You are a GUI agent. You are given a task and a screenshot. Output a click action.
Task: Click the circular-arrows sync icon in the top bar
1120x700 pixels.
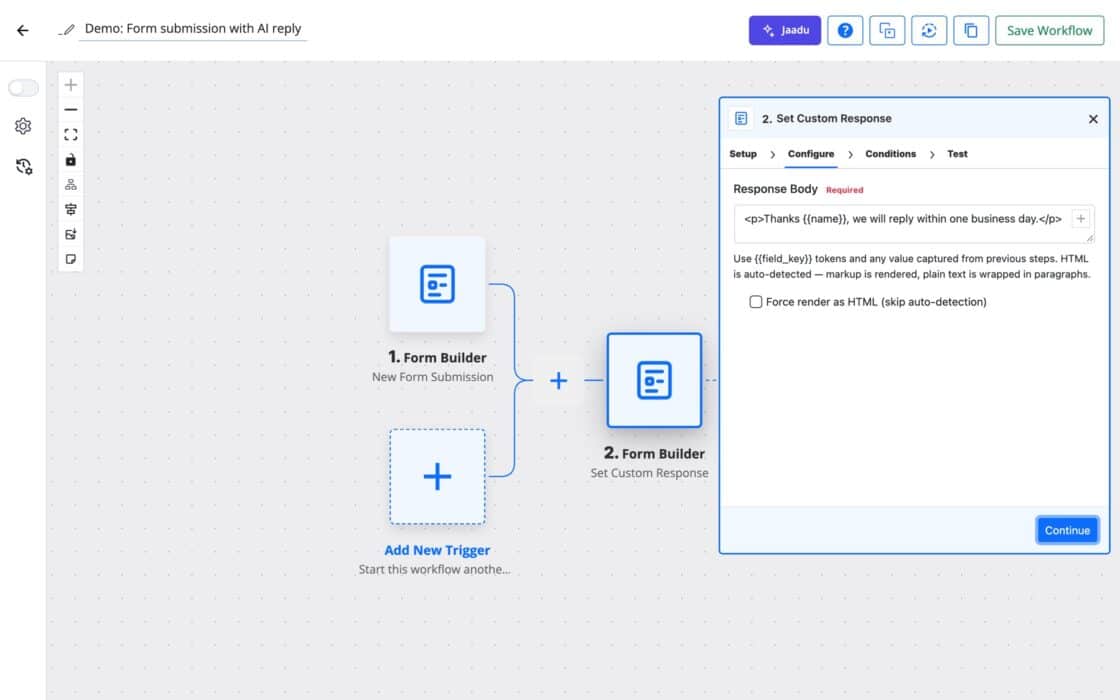pyautogui.click(x=929, y=30)
